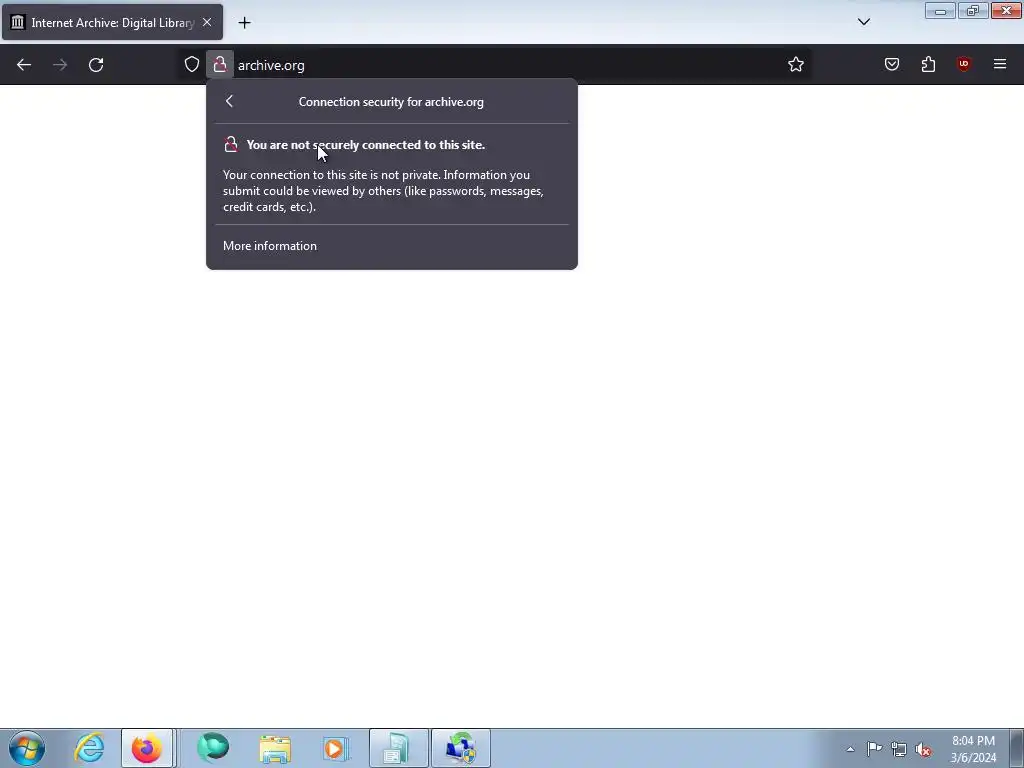Viewport: 1024px width, 768px height.
Task: Open the computer shield taskbar program
Action: [x=460, y=748]
